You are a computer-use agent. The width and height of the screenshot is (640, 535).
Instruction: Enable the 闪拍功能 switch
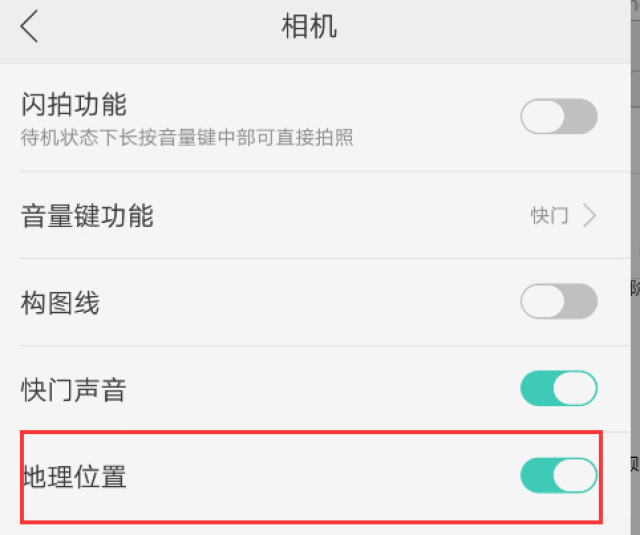(559, 117)
